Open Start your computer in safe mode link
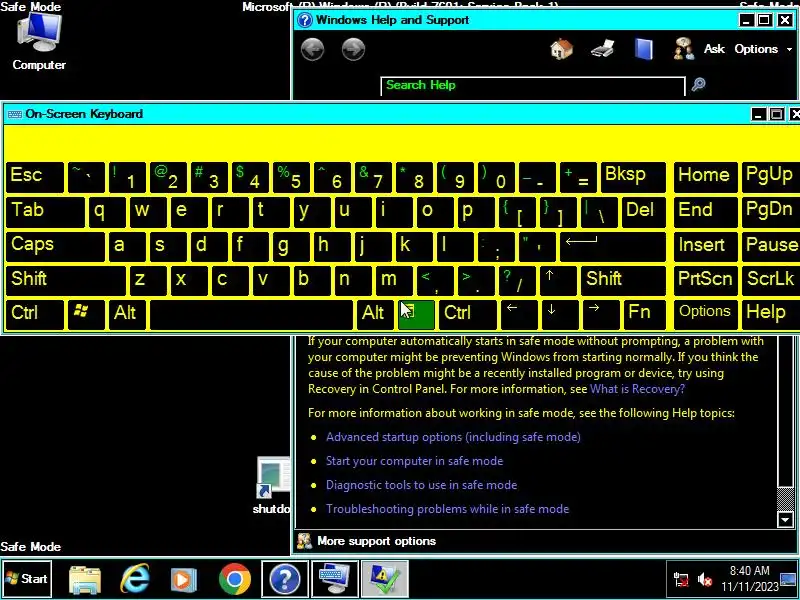This screenshot has width=800, height=600. coord(414,461)
